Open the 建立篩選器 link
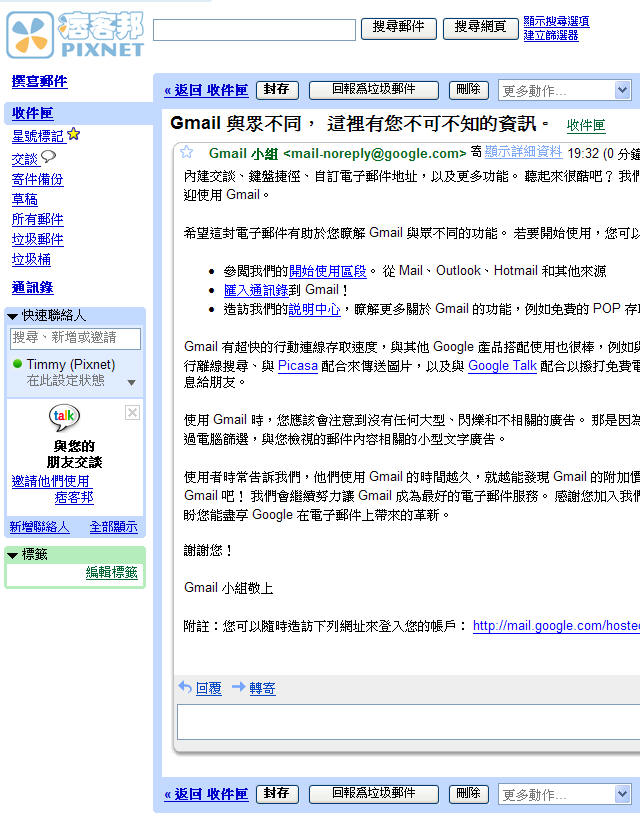 click(x=551, y=35)
